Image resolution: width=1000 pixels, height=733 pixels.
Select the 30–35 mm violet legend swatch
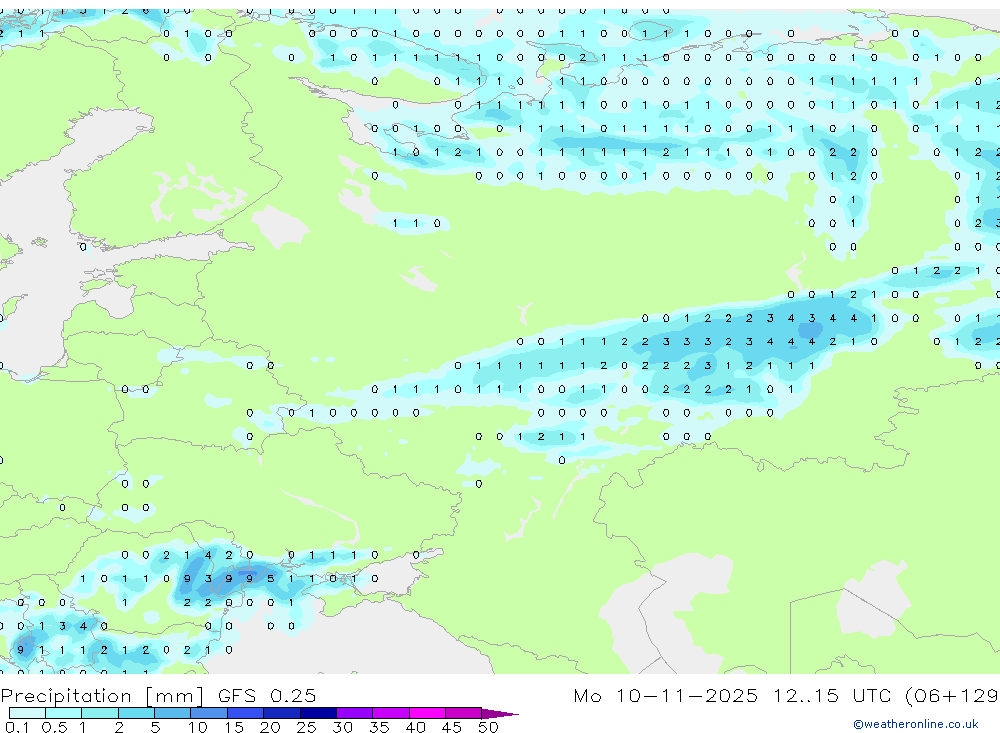[355, 713]
